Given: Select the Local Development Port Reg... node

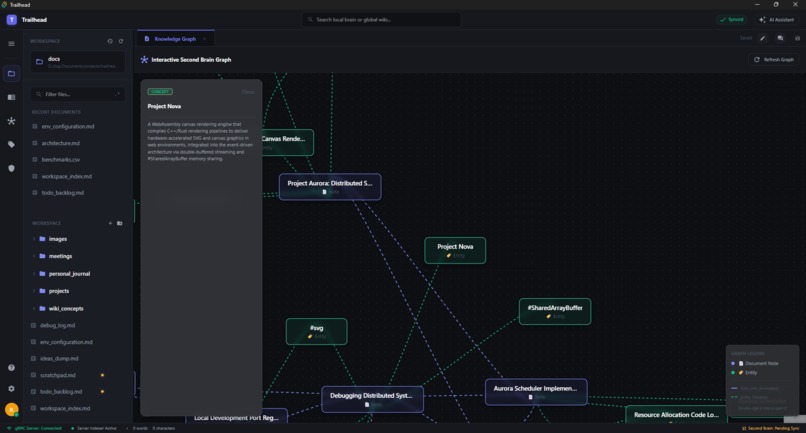Looking at the screenshot, I should (236, 417).
